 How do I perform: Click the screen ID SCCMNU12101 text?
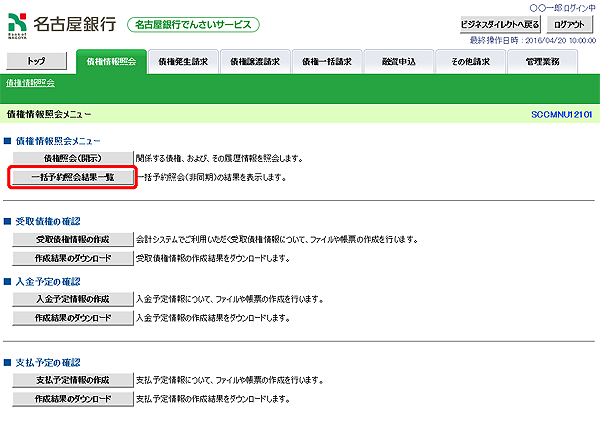point(561,114)
